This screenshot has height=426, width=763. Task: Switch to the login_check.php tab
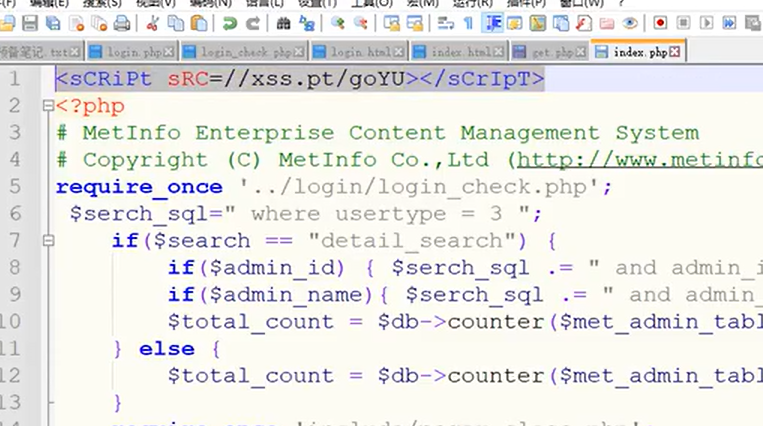243,52
